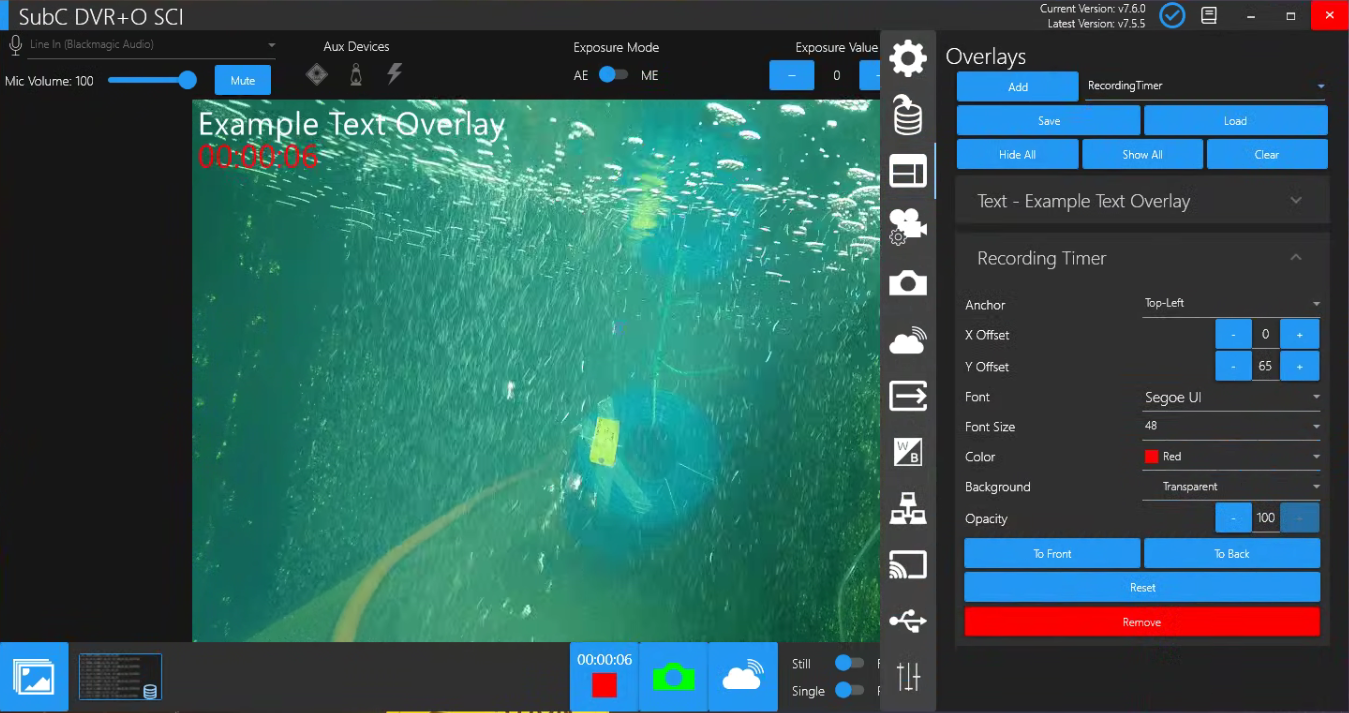
Task: Open the network topology icon
Action: coord(907,509)
